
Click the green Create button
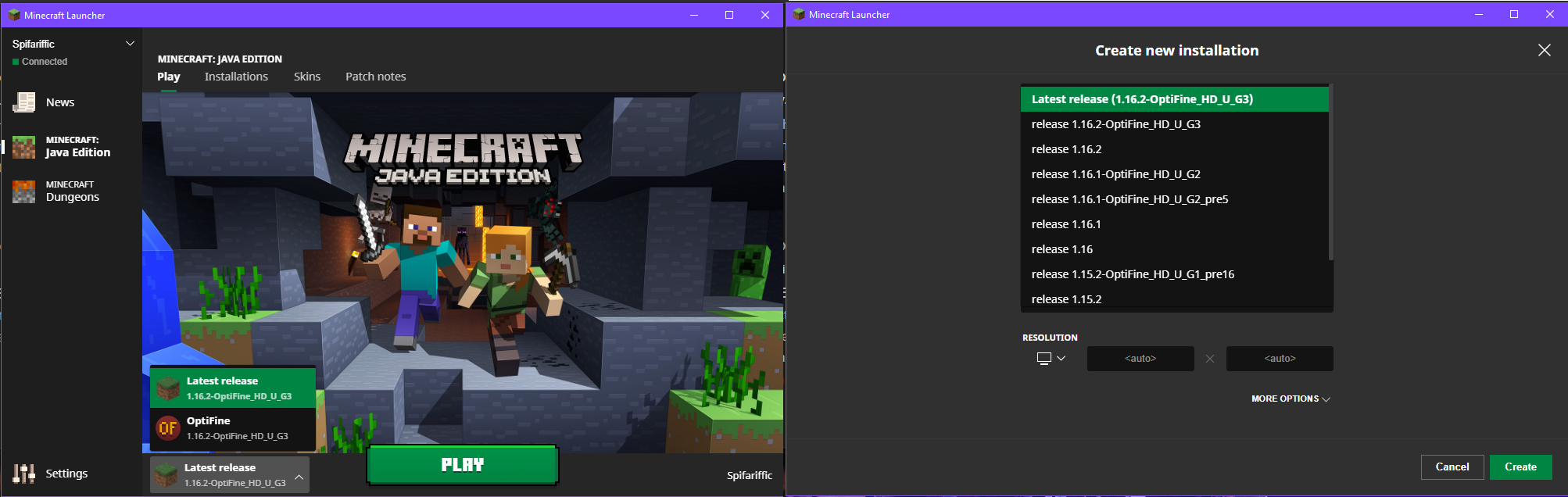[x=1520, y=467]
